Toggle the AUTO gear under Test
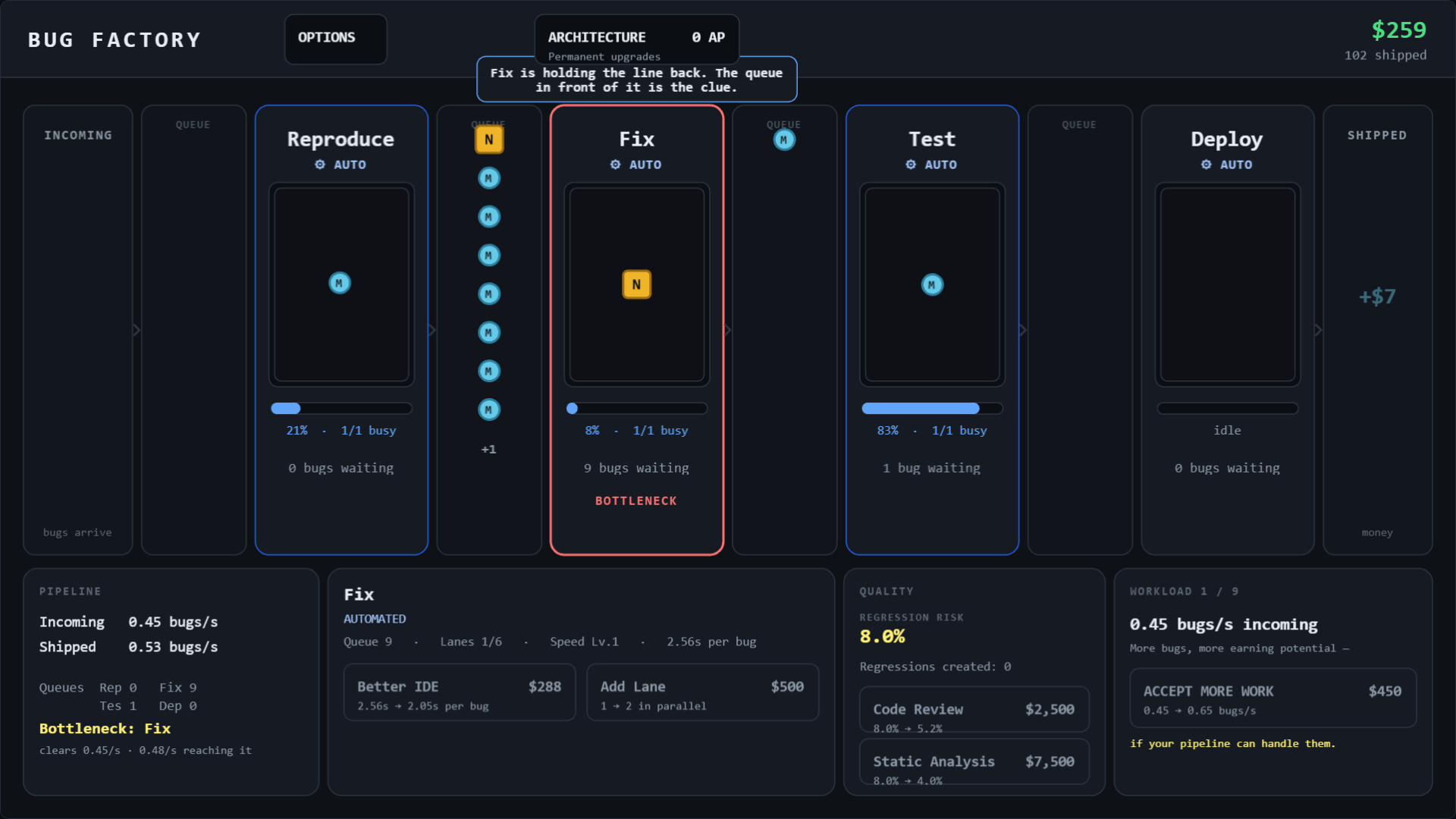 click(x=931, y=165)
